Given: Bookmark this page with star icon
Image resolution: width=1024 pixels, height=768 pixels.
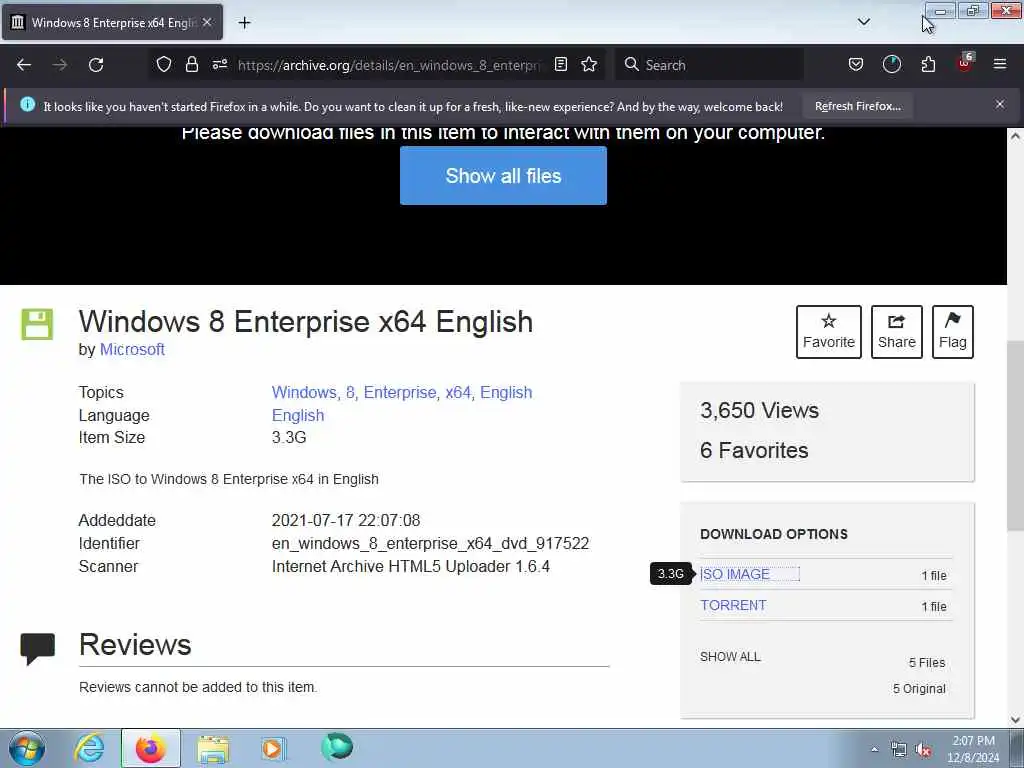Looking at the screenshot, I should pos(589,64).
